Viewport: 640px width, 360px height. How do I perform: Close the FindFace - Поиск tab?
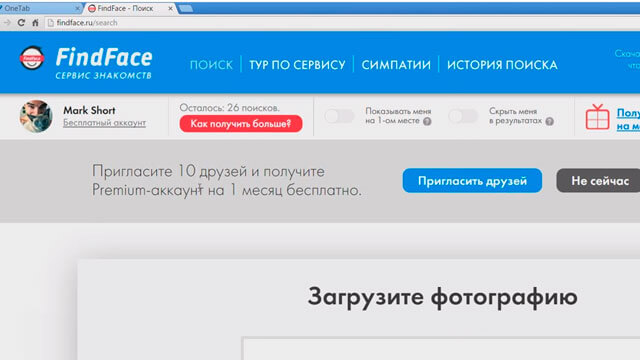pyautogui.click(x=170, y=8)
